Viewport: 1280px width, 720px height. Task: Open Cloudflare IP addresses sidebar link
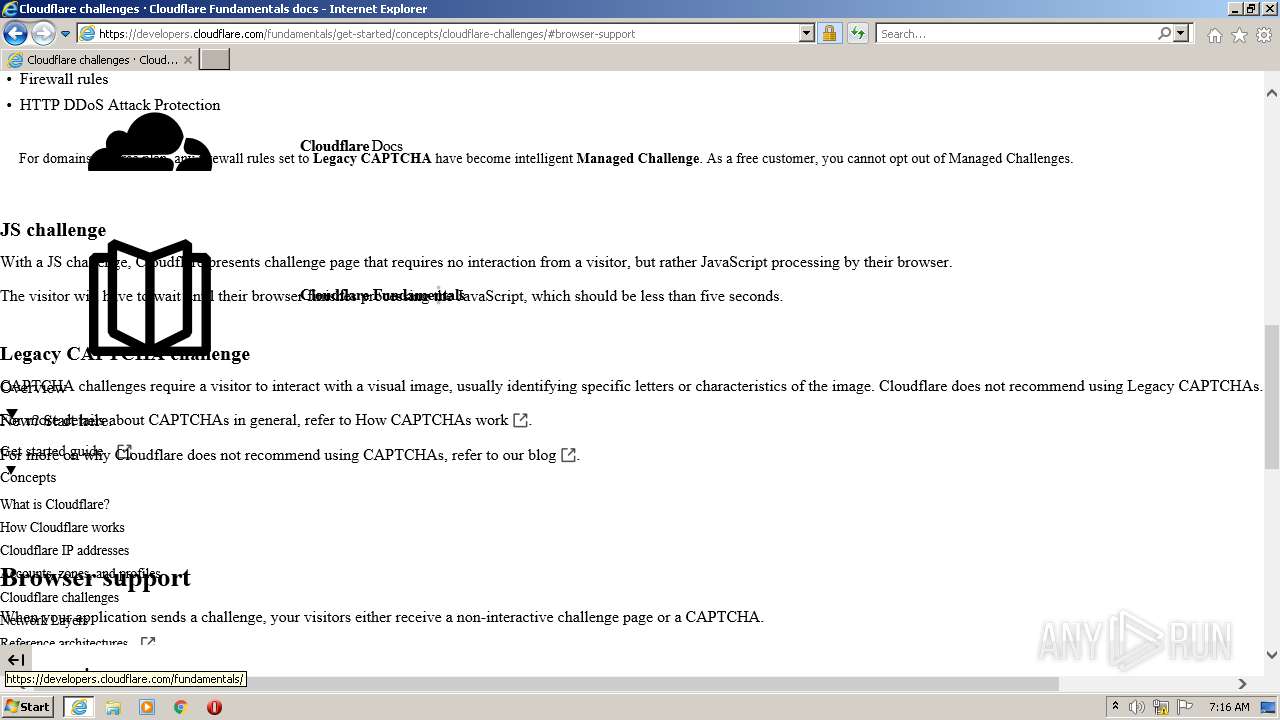[64, 550]
